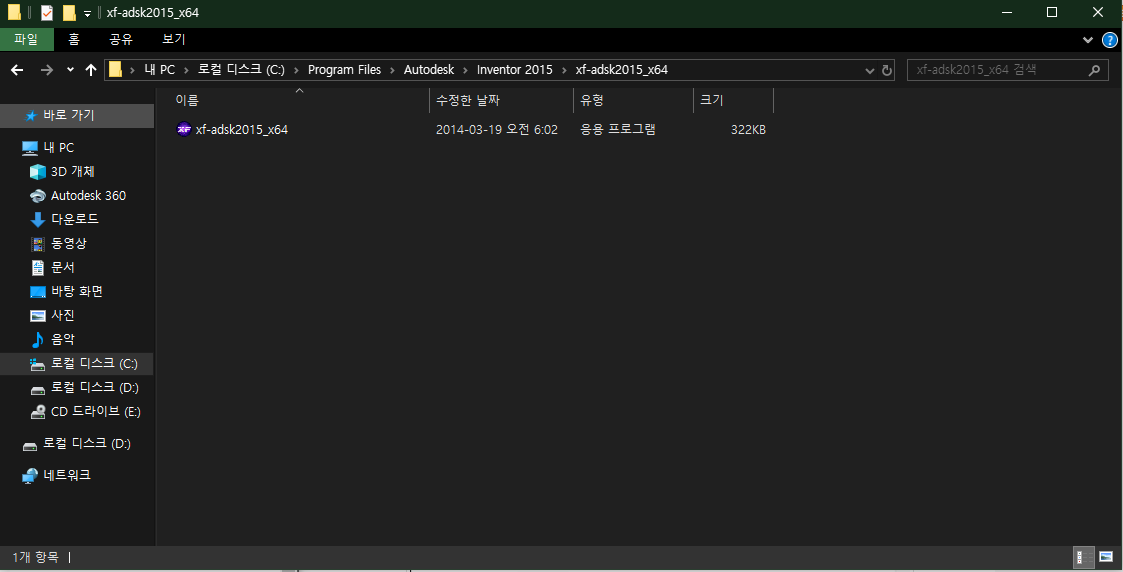The image size is (1123, 572).
Task: Sort by 유형 column header
Action: click(x=633, y=100)
